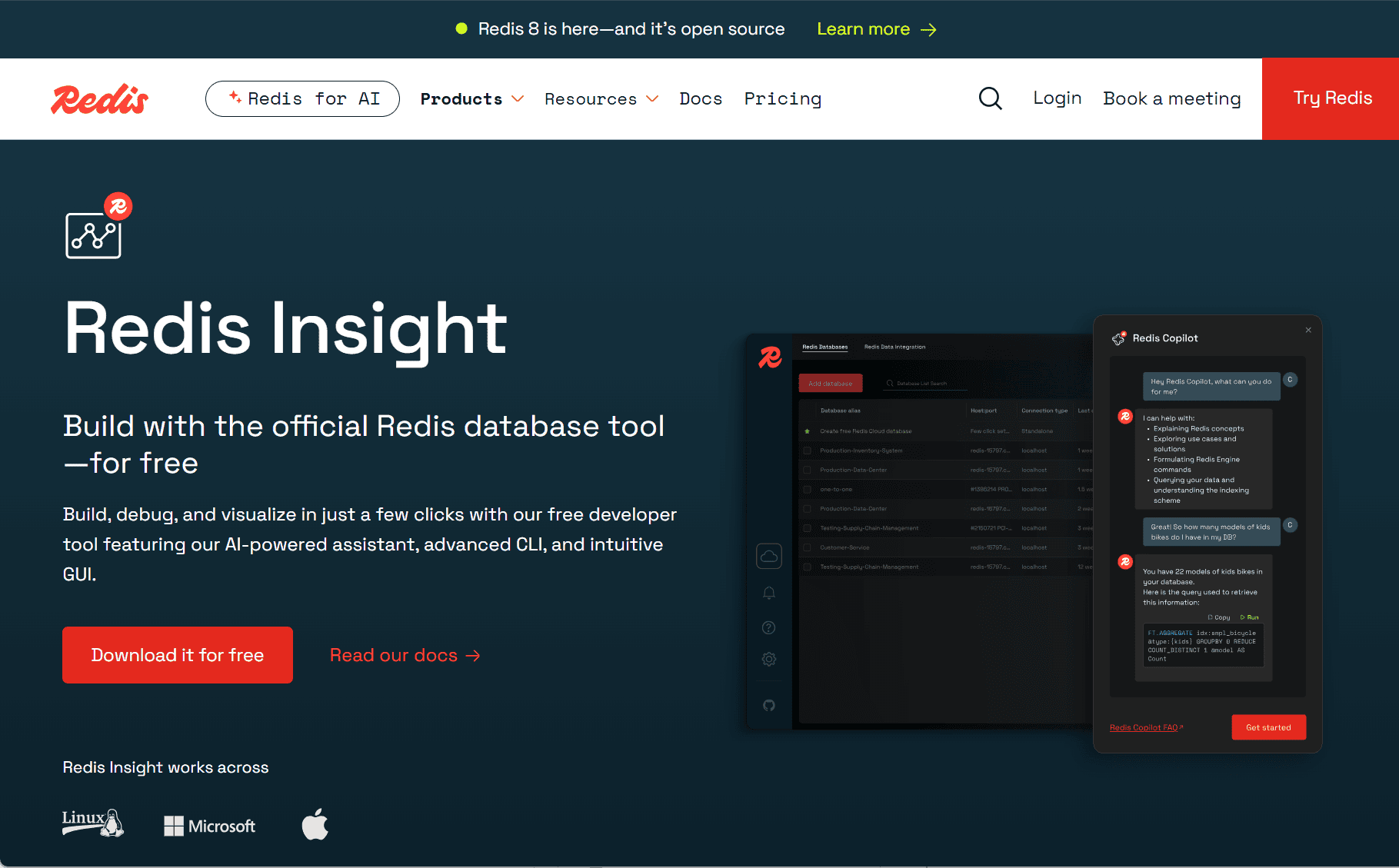Check the Production-Inventory-System row checkbox

pyautogui.click(x=807, y=451)
